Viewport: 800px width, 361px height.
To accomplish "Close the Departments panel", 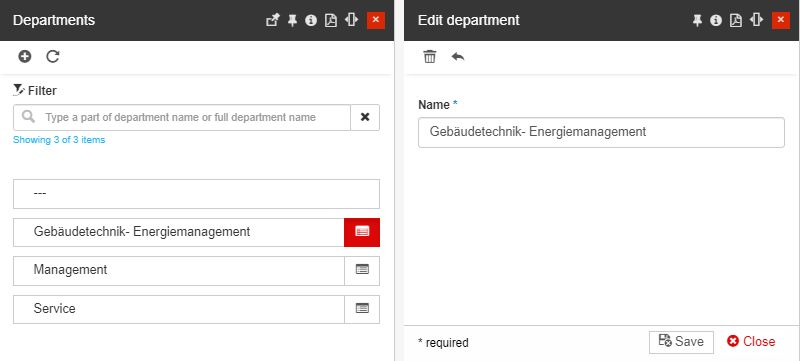I will point(376,20).
